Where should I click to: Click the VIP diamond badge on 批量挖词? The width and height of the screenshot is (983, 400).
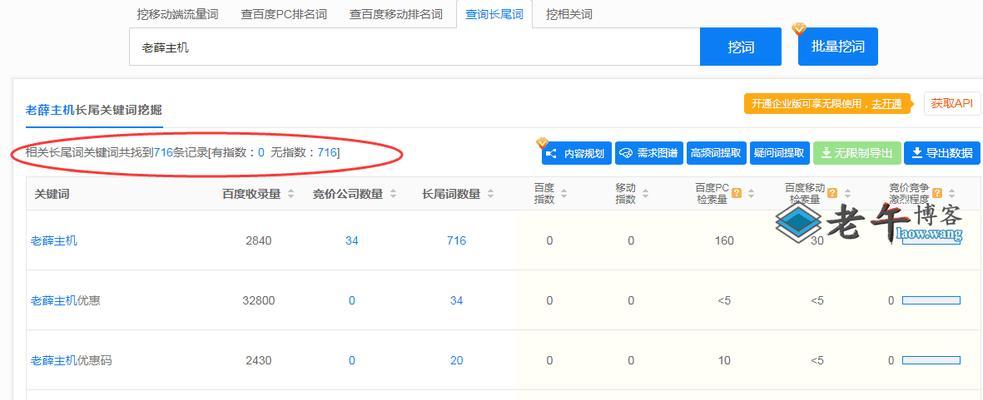pyautogui.click(x=799, y=28)
